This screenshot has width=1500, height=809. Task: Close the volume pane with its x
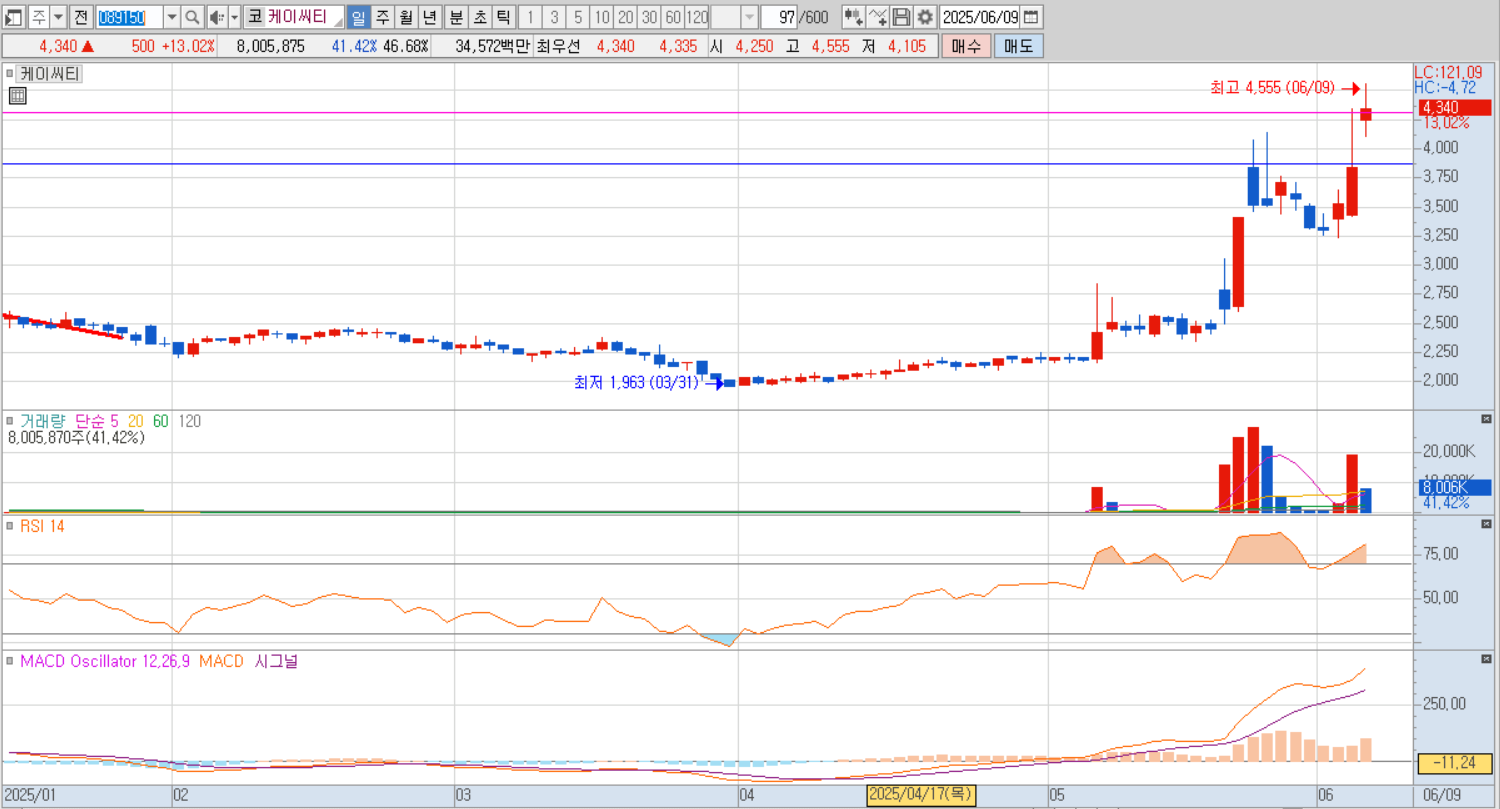pyautogui.click(x=1485, y=418)
